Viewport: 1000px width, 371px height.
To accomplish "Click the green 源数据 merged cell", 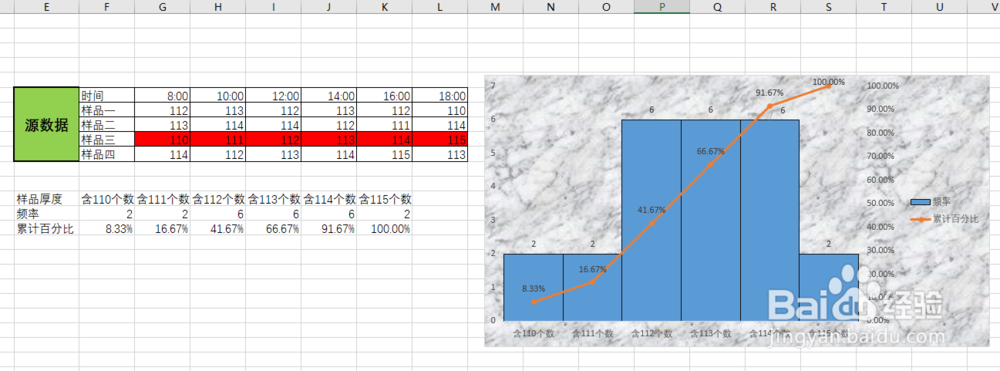I will tap(47, 125).
